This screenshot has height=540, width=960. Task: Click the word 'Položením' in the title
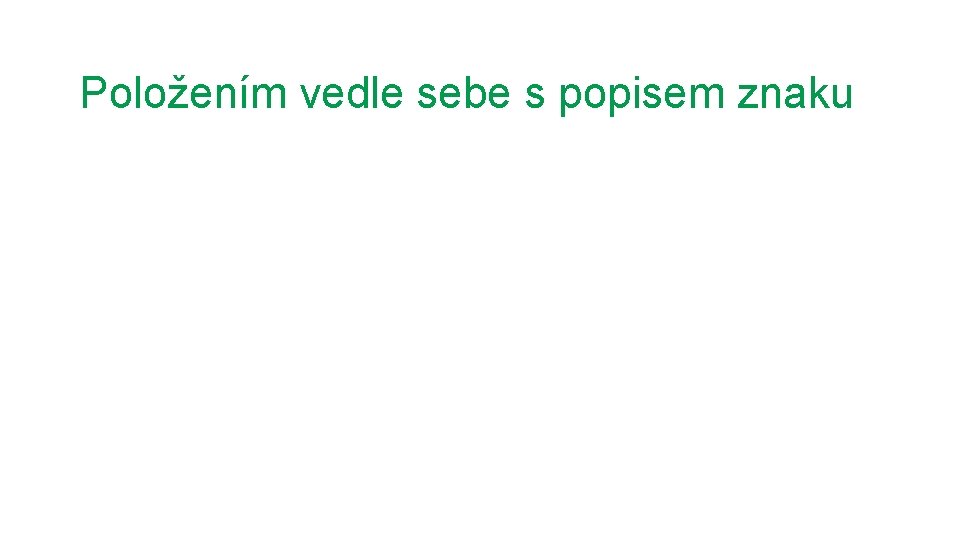tap(184, 93)
